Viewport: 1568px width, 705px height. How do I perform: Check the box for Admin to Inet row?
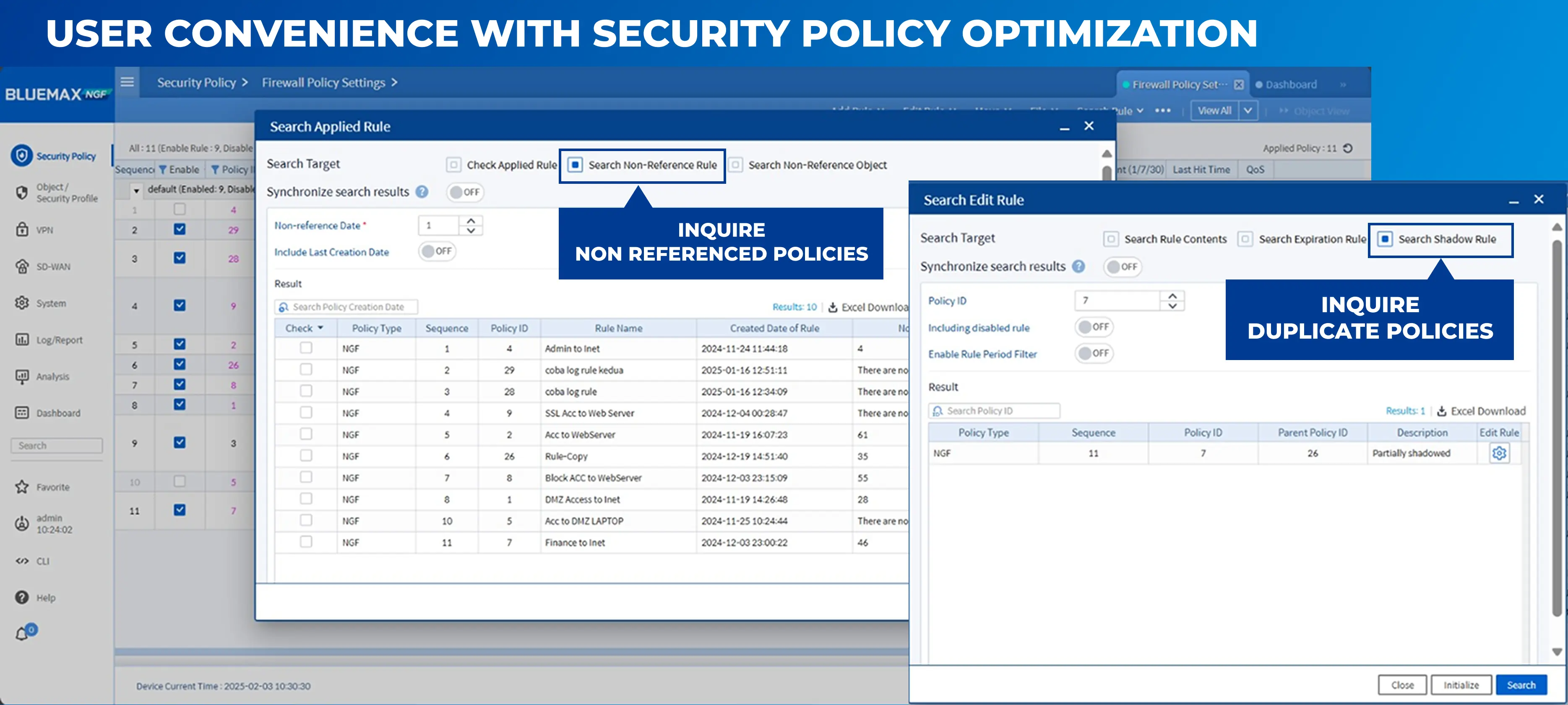click(306, 347)
